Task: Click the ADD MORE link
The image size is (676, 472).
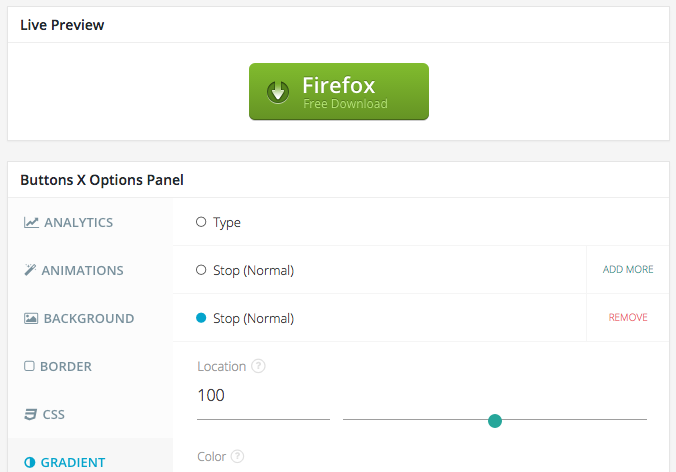Action: point(628,269)
